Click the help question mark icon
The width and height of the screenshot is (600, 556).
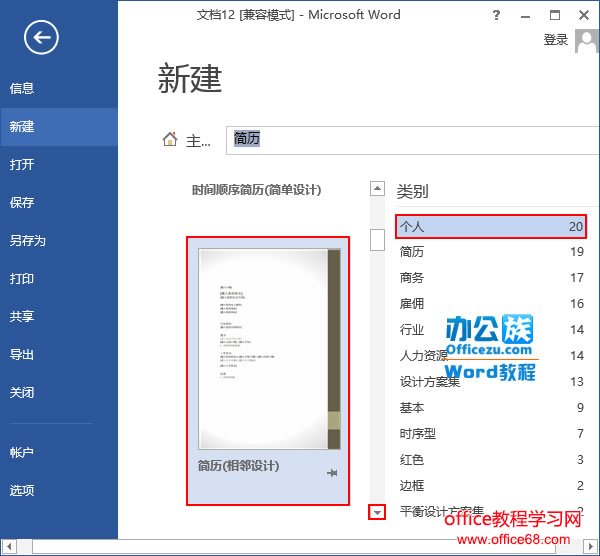[496, 15]
